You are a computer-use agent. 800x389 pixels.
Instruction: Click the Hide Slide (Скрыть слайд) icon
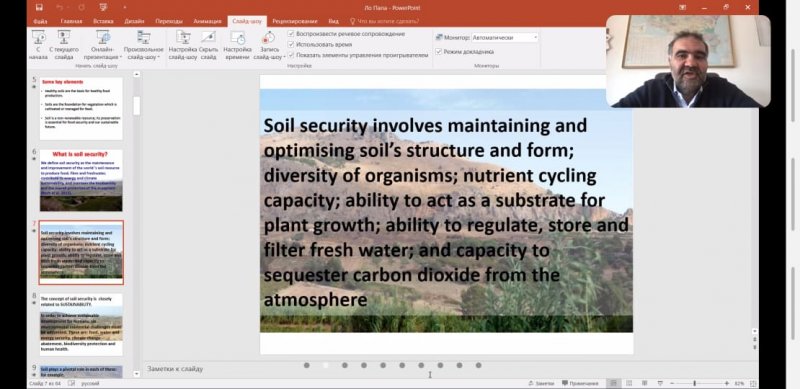tap(208, 38)
